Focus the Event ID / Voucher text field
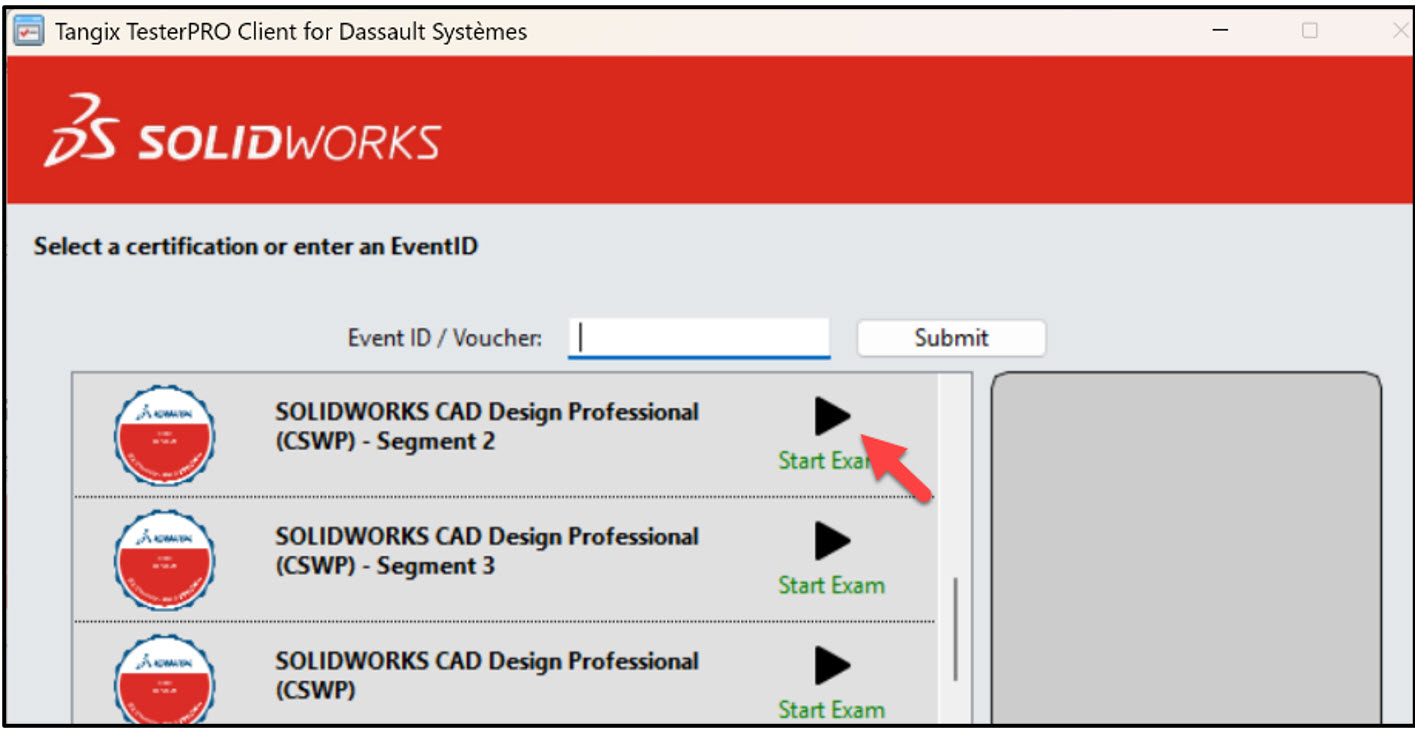1415x729 pixels. (698, 338)
